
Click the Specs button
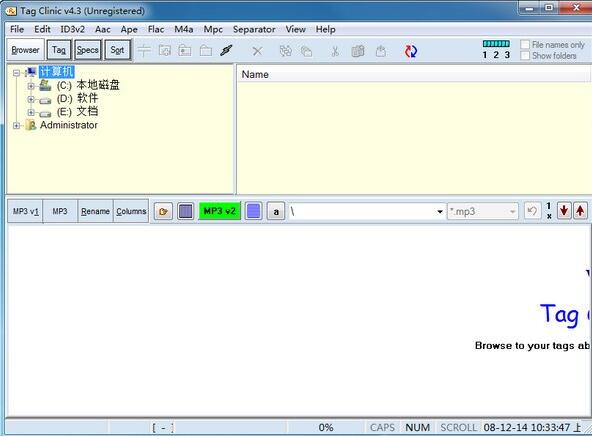click(88, 50)
